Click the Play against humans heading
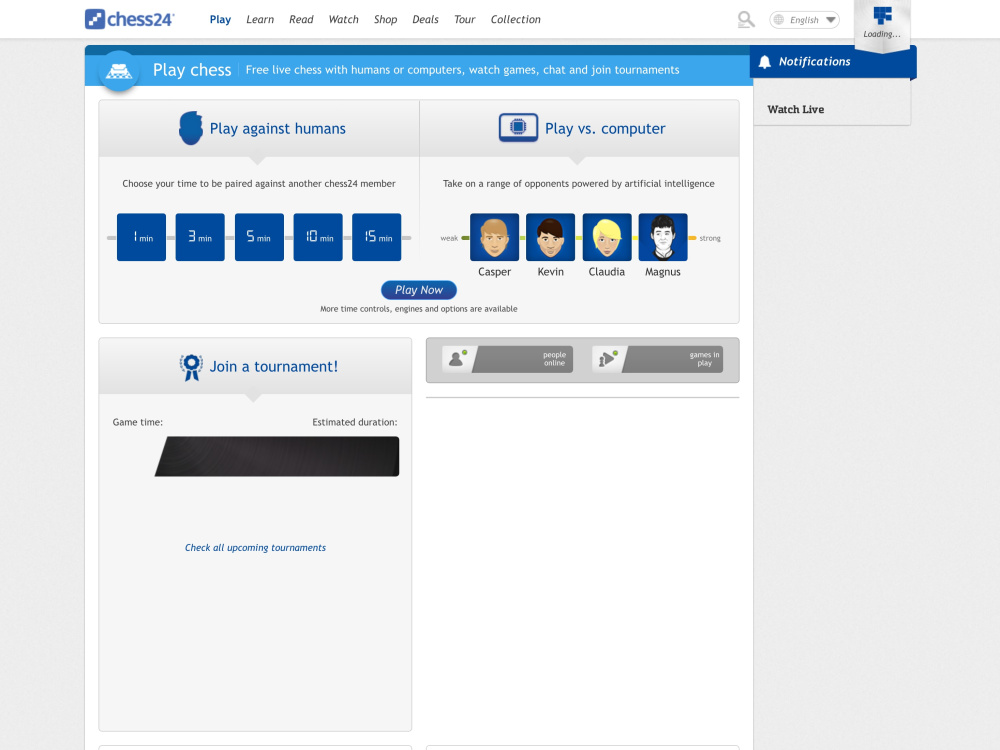 (x=277, y=129)
